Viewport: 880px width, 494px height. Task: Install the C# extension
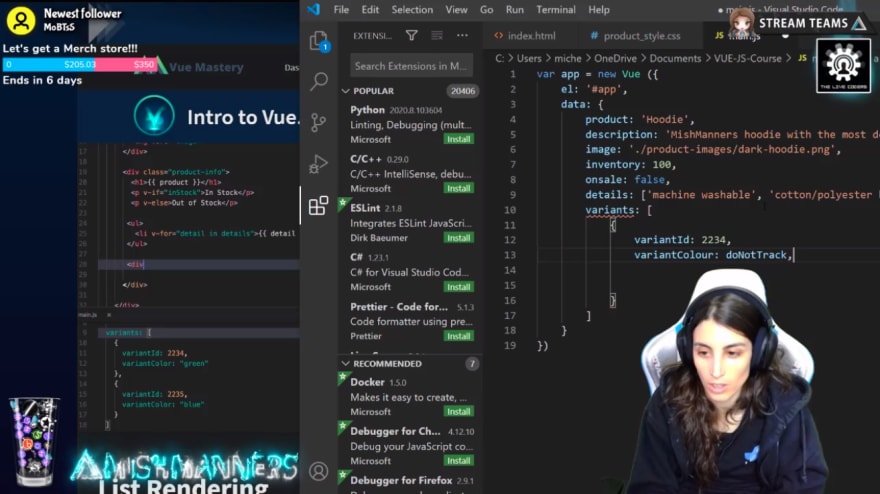459,287
